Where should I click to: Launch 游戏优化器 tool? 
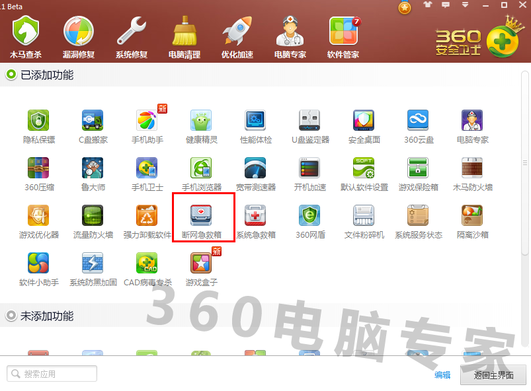[39, 221]
